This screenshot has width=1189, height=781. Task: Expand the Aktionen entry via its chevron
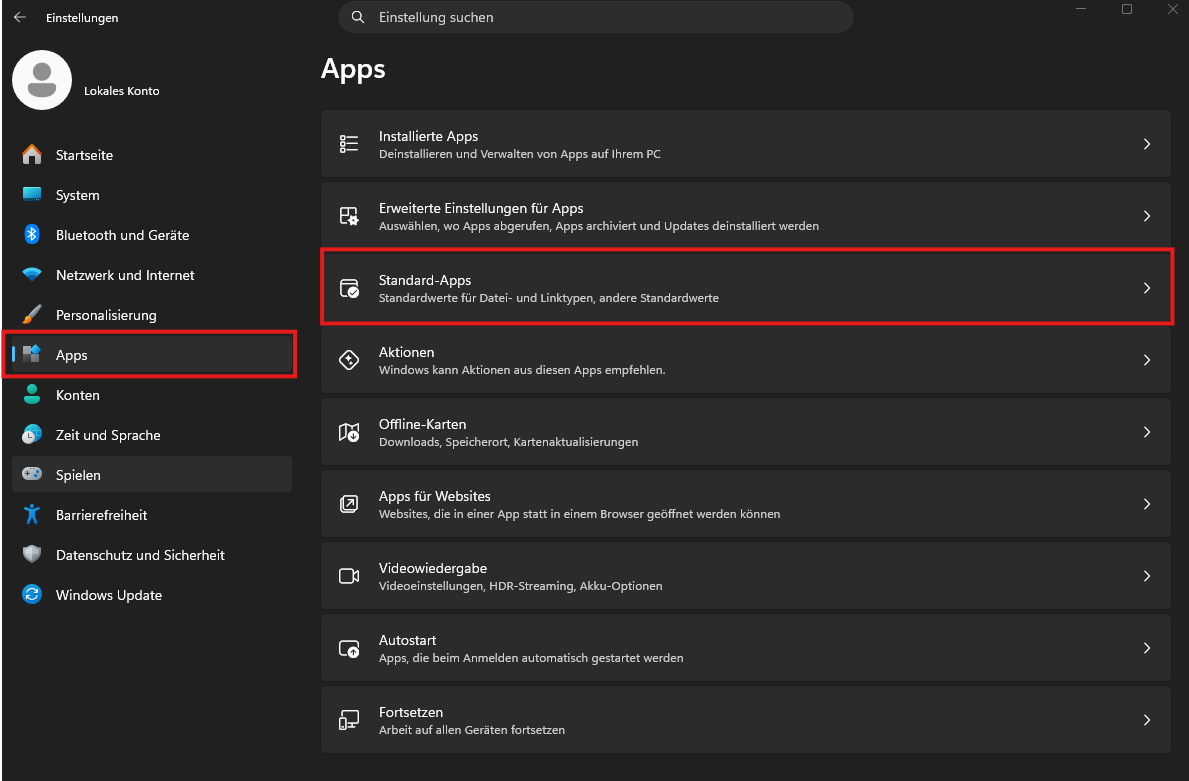[1146, 360]
